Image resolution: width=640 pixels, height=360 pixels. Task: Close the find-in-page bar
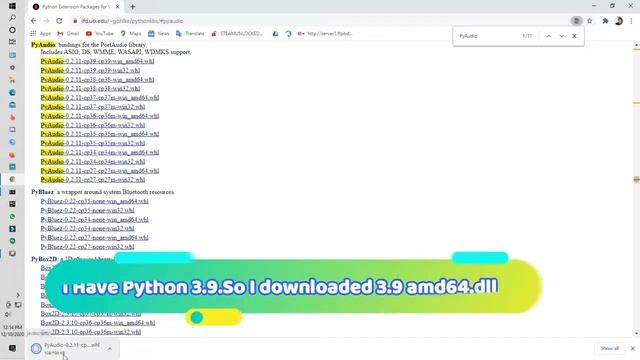click(x=574, y=36)
